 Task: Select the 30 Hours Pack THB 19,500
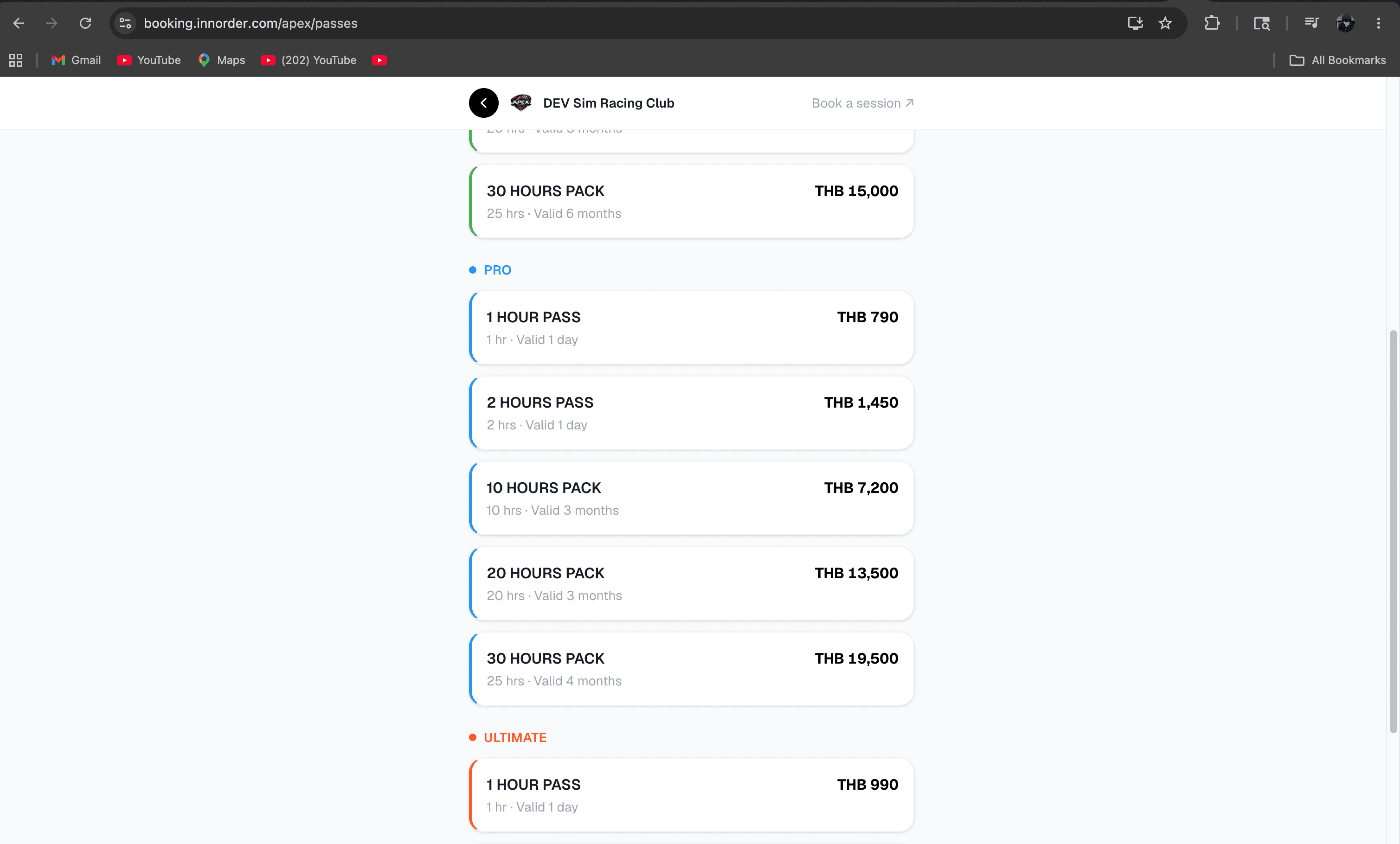pos(692,669)
